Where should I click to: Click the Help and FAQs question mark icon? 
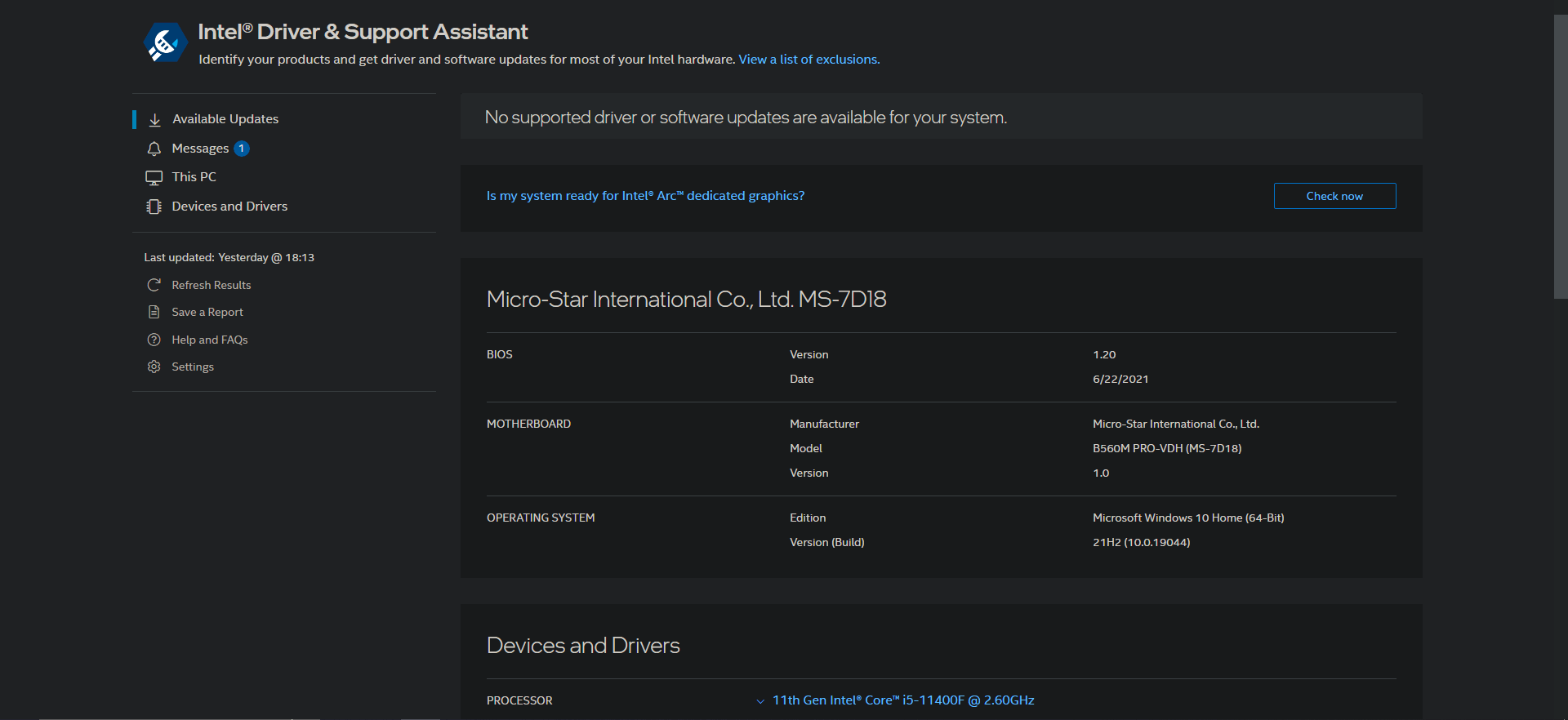point(154,340)
